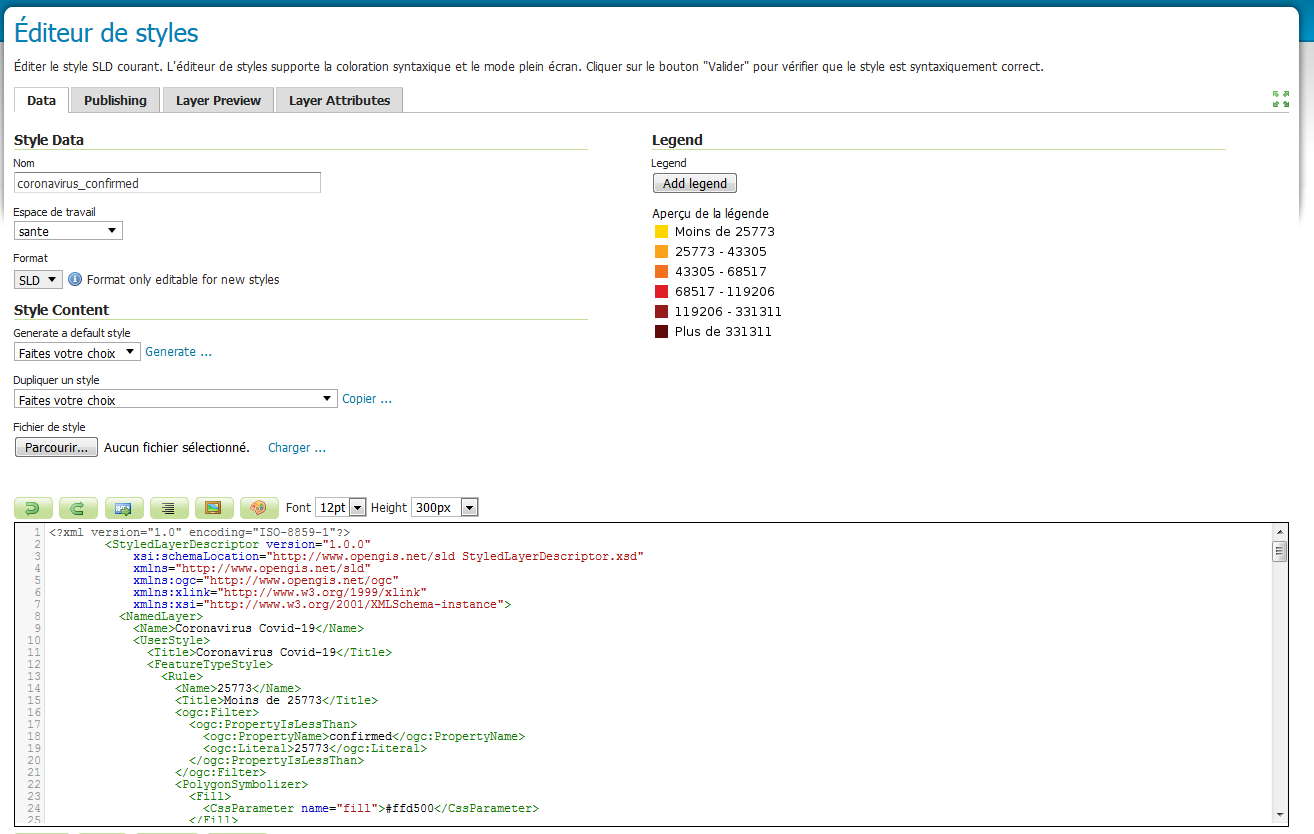This screenshot has width=1314, height=834.
Task: Click the reformat/indent code icon
Action: click(x=169, y=508)
